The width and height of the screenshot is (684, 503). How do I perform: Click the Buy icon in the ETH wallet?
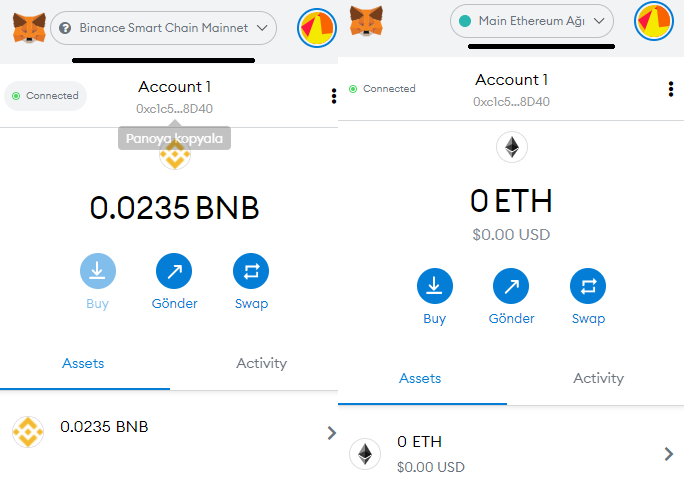435,286
